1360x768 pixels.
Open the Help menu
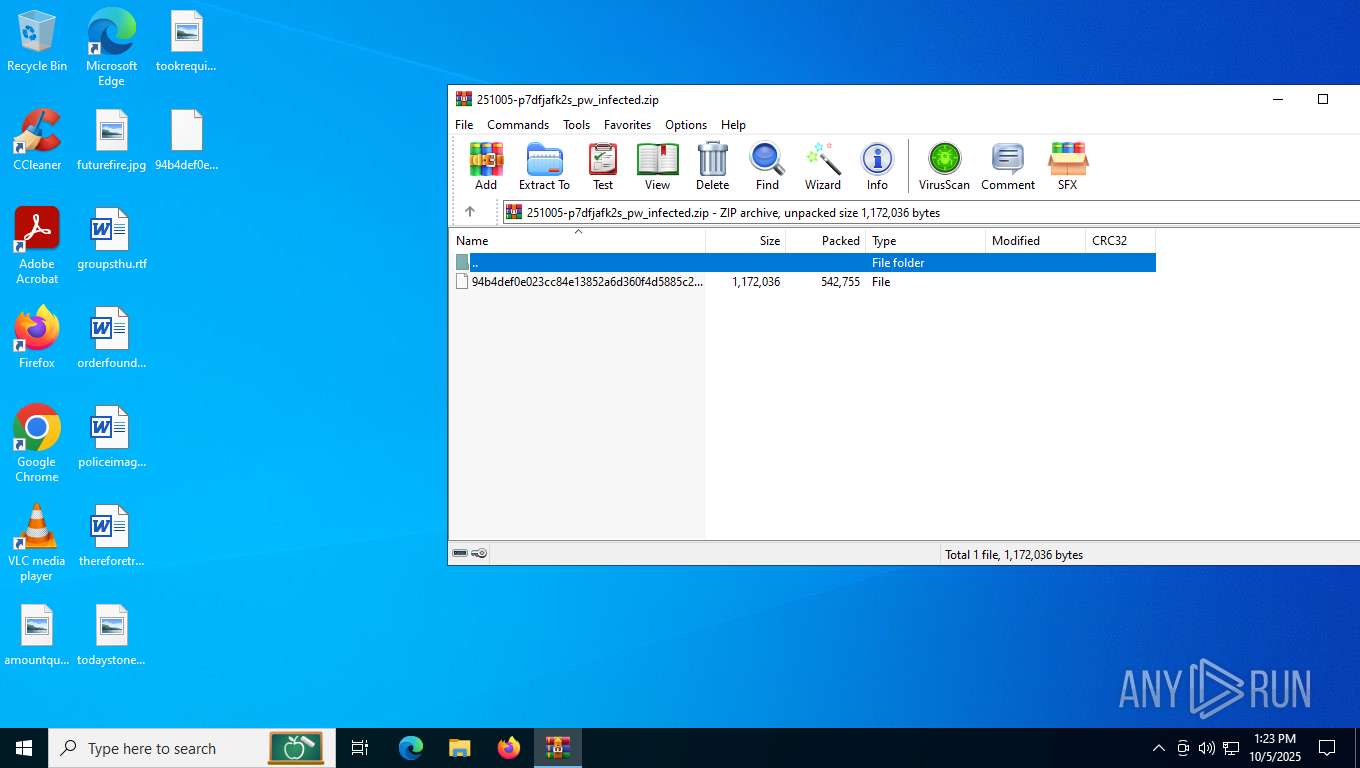click(x=733, y=124)
